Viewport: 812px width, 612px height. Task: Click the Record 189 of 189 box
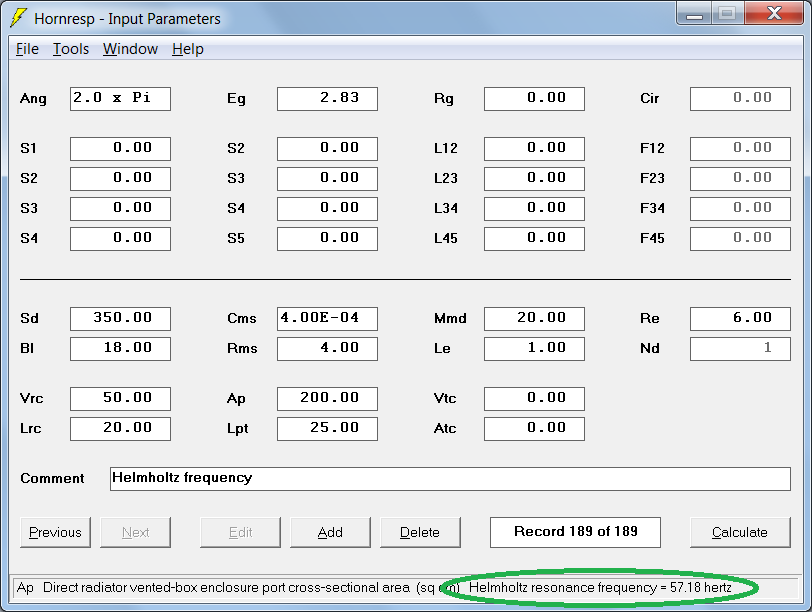click(x=575, y=532)
